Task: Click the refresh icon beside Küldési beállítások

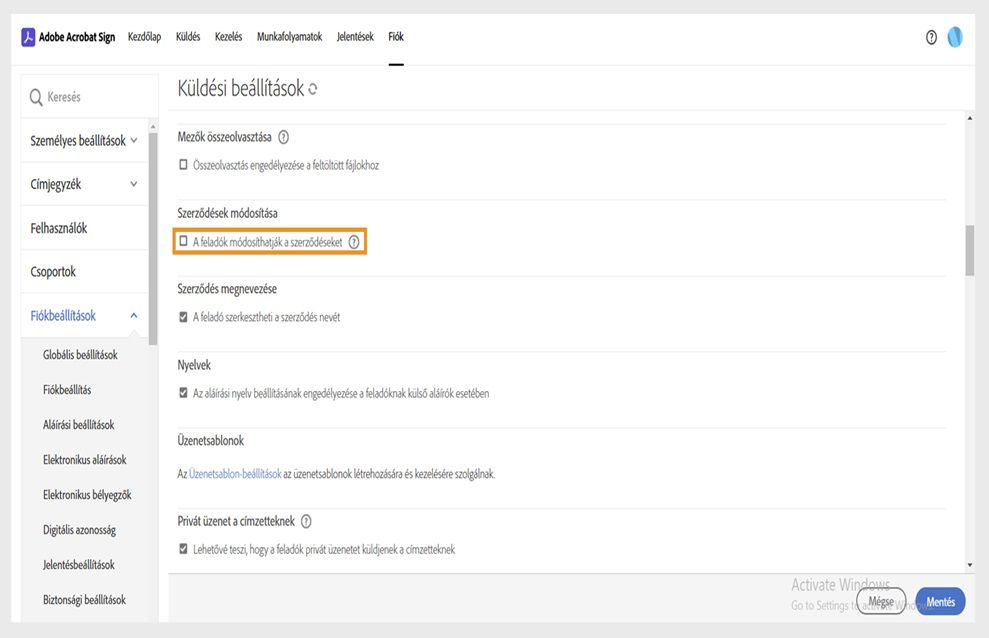Action: tap(313, 89)
